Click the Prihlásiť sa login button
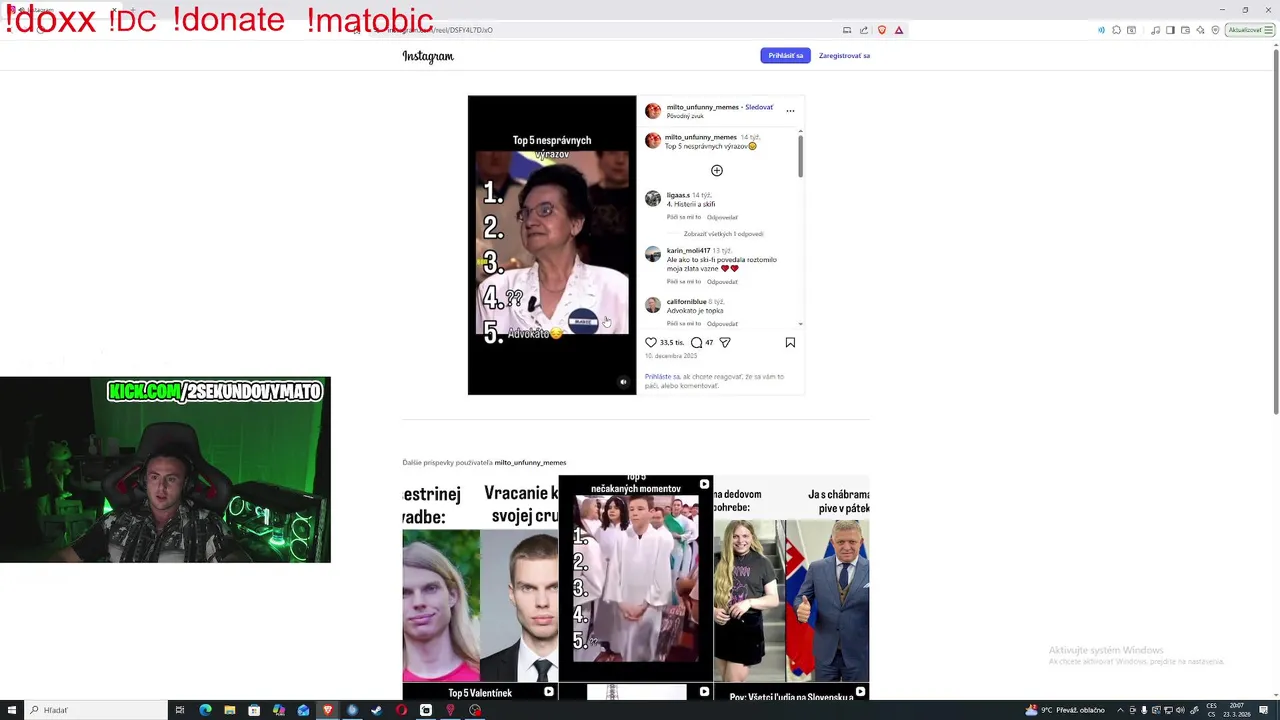 tap(785, 56)
